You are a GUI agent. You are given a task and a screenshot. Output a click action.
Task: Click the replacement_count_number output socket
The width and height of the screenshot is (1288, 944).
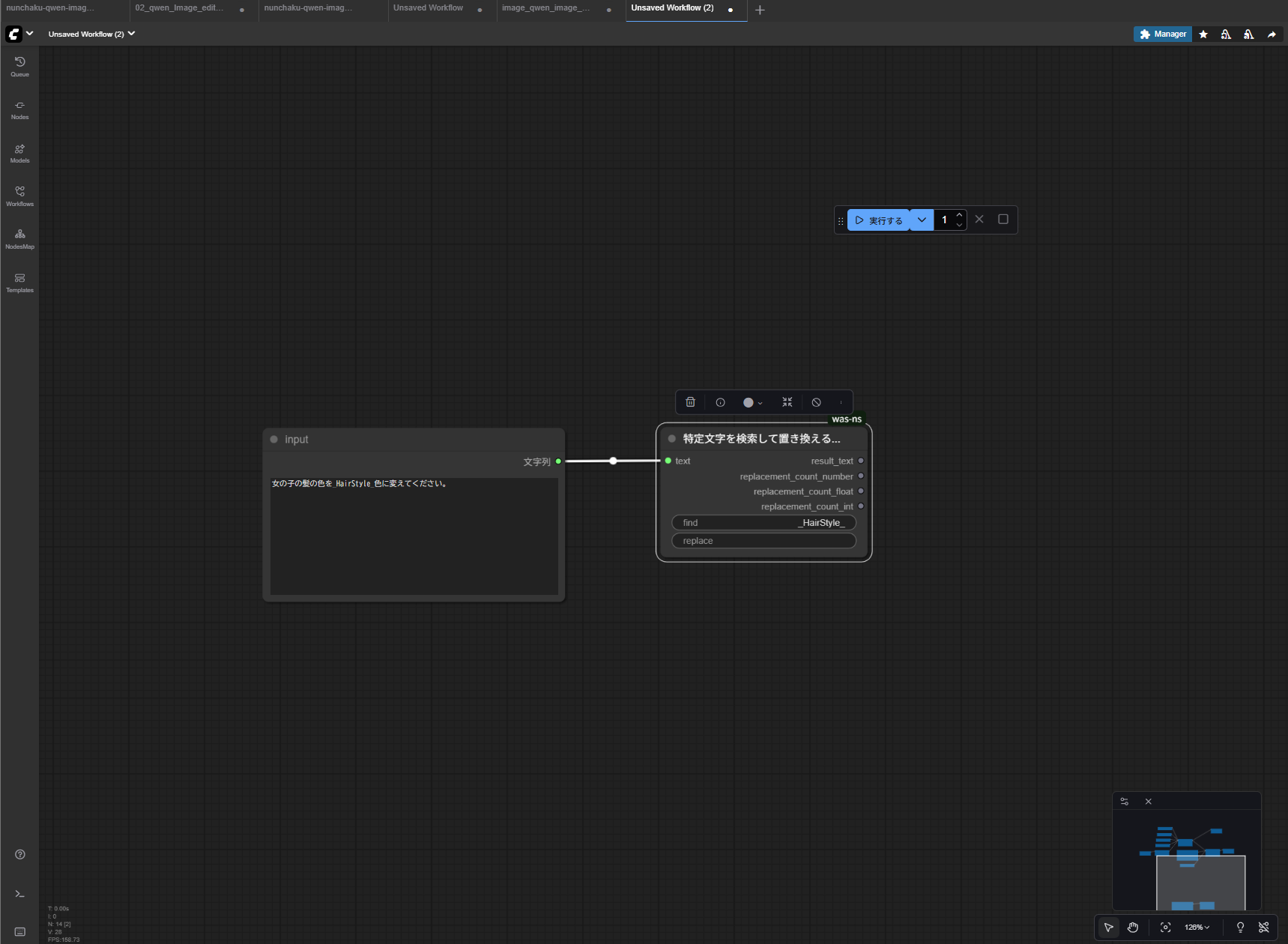tap(861, 476)
